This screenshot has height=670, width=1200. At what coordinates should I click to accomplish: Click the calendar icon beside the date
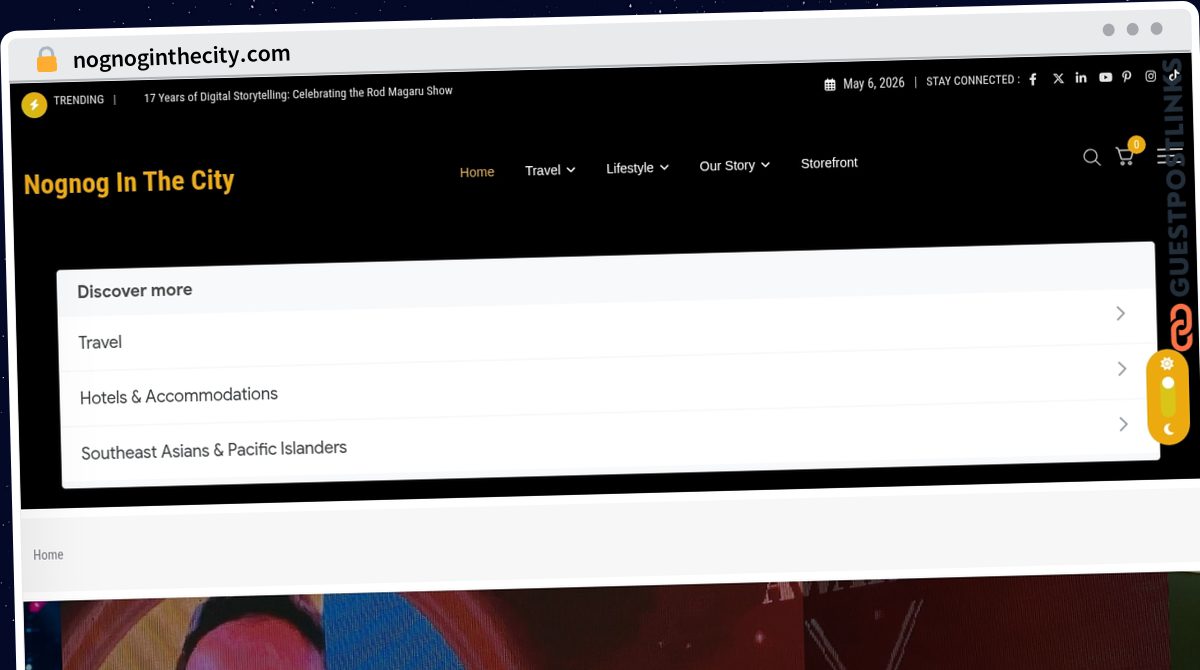[x=830, y=85]
